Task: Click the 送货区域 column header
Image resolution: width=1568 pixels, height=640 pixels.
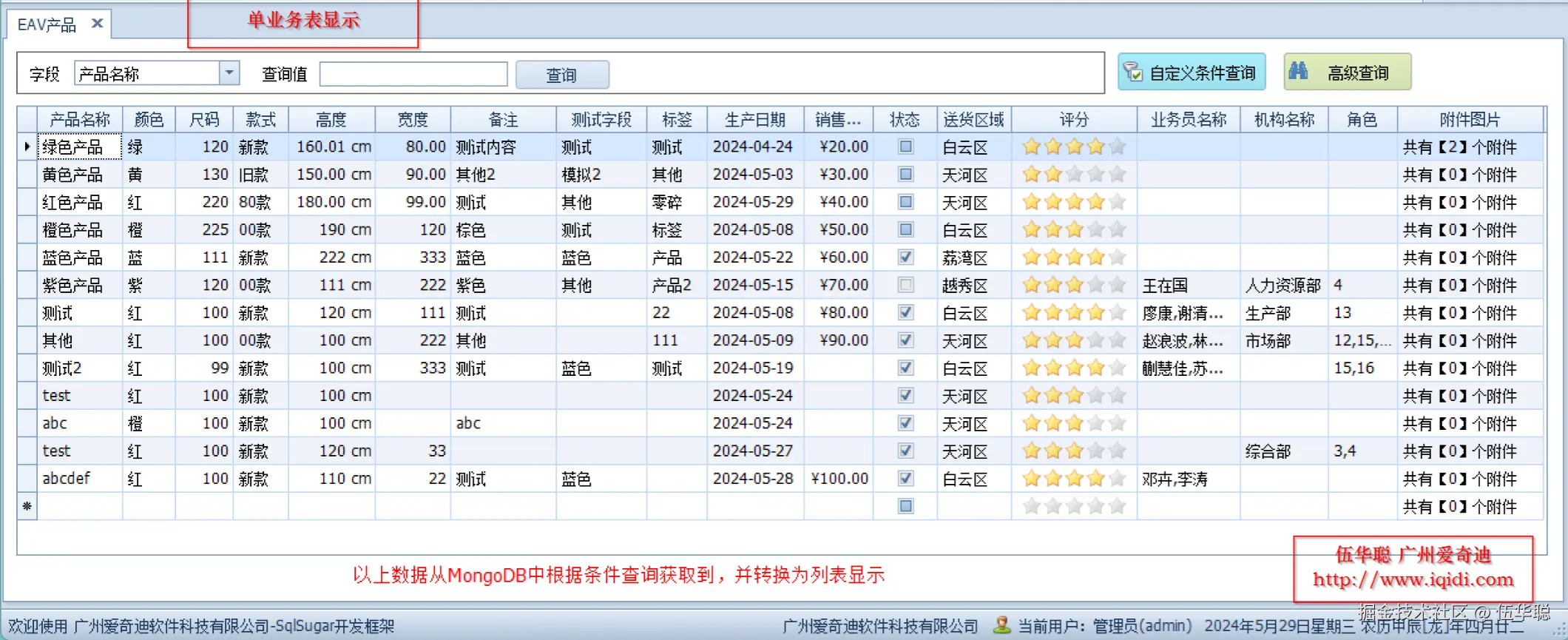Action: coord(974,120)
